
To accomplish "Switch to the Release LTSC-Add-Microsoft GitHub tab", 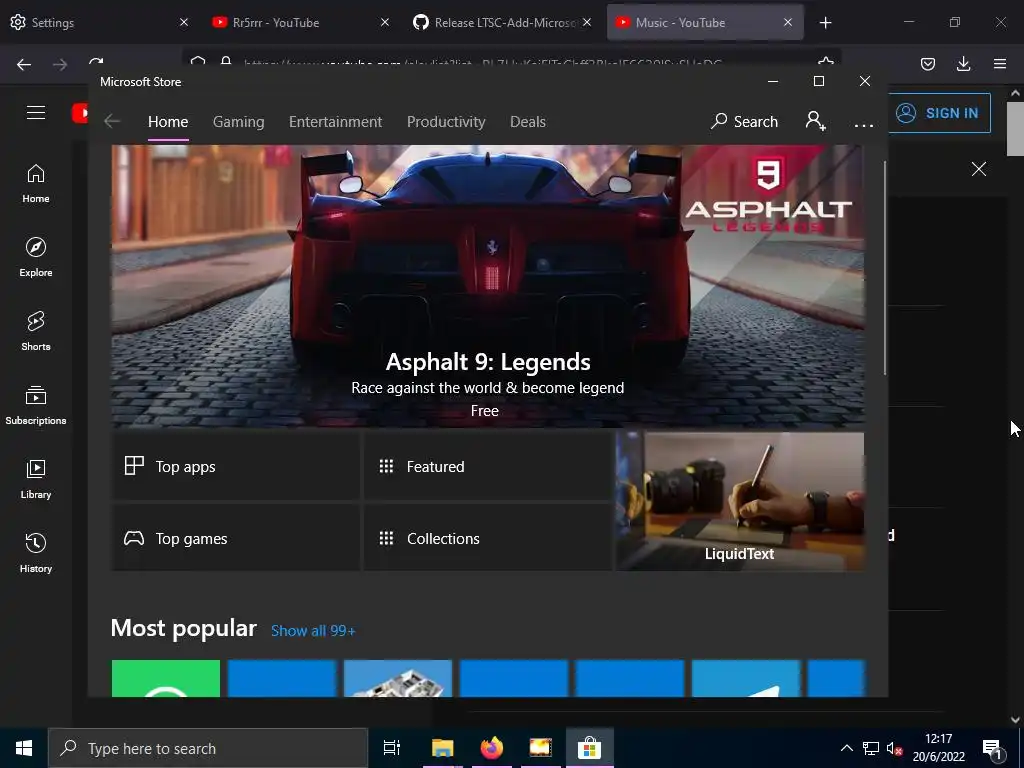I will pyautogui.click(x=502, y=22).
